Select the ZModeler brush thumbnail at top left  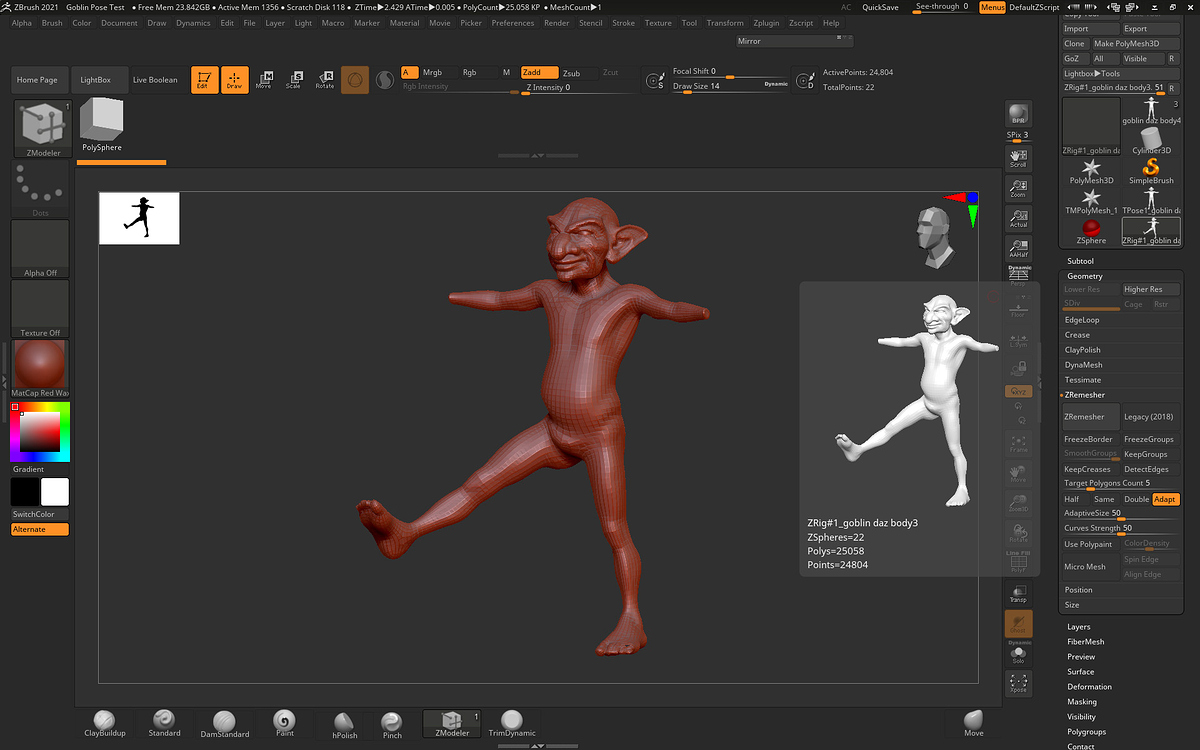[42, 128]
